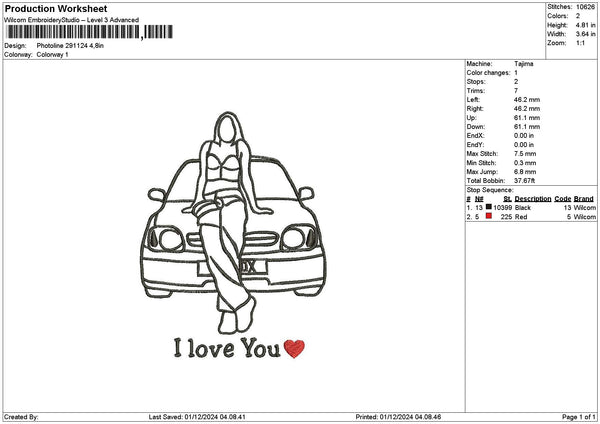
Task: Click the Stitches value 10626
Action: point(585,7)
